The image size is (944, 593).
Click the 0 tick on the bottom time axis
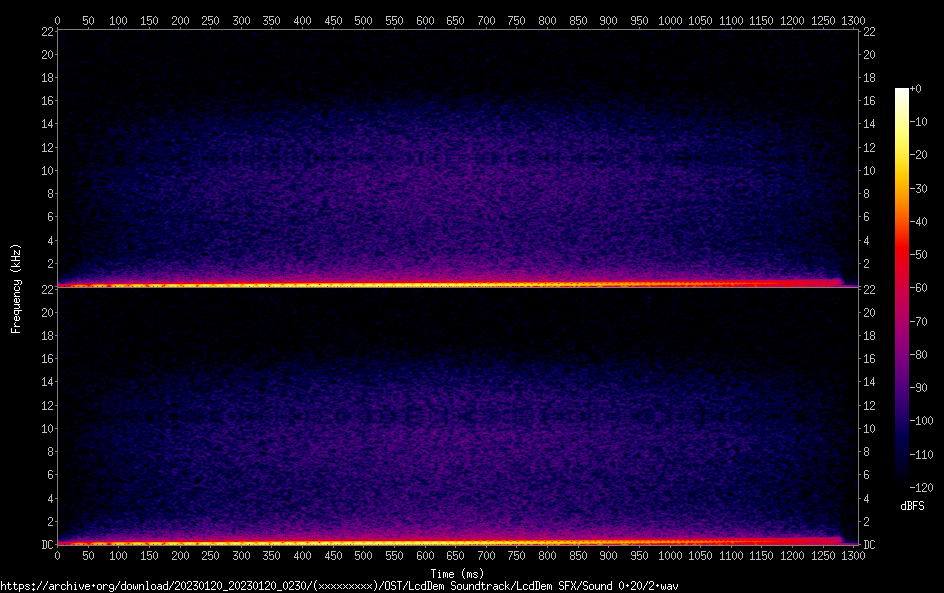[x=57, y=555]
